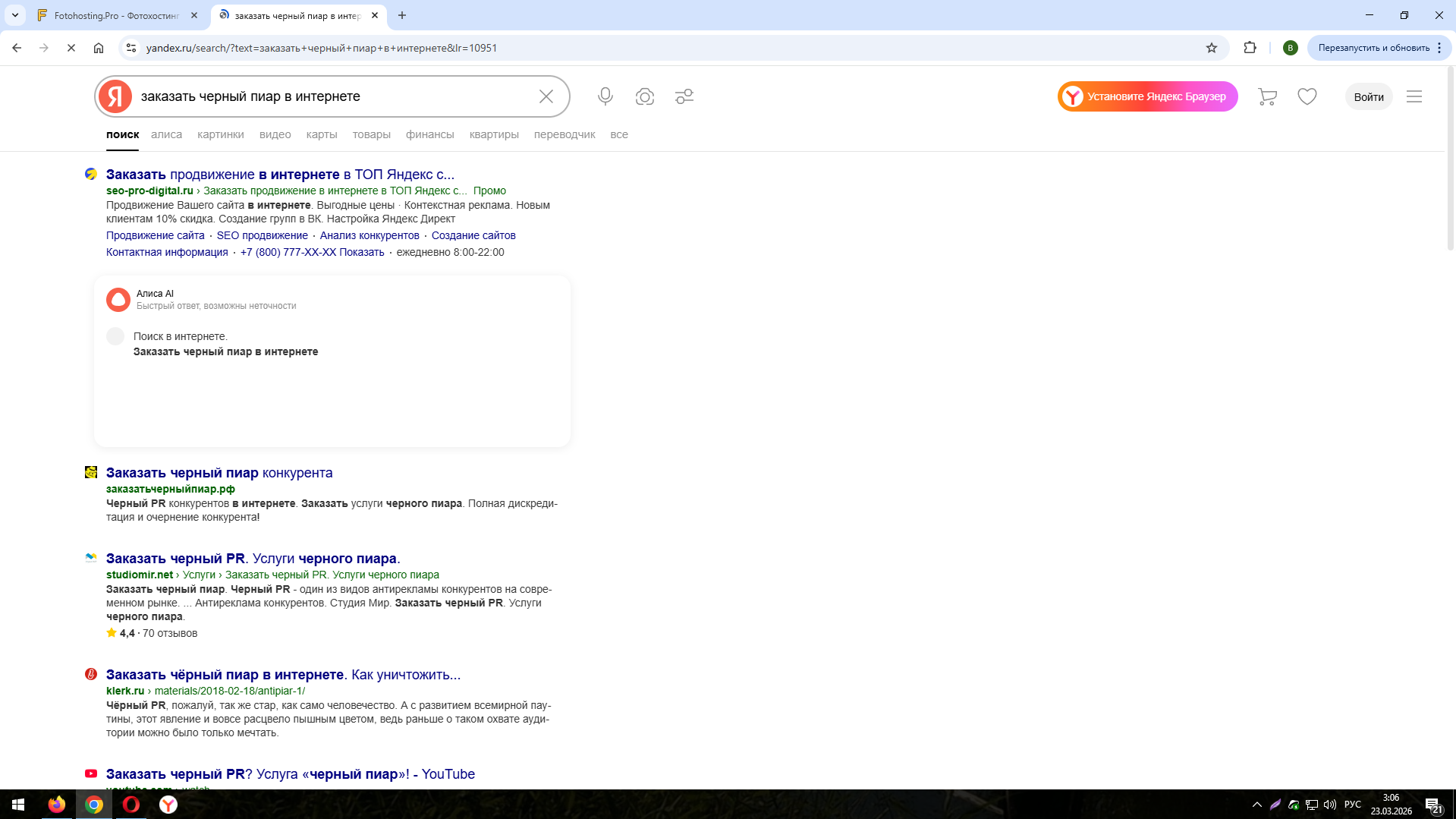Screen dimensions: 1456x819
Task: Expand the tab search dropdown
Action: coord(15,15)
